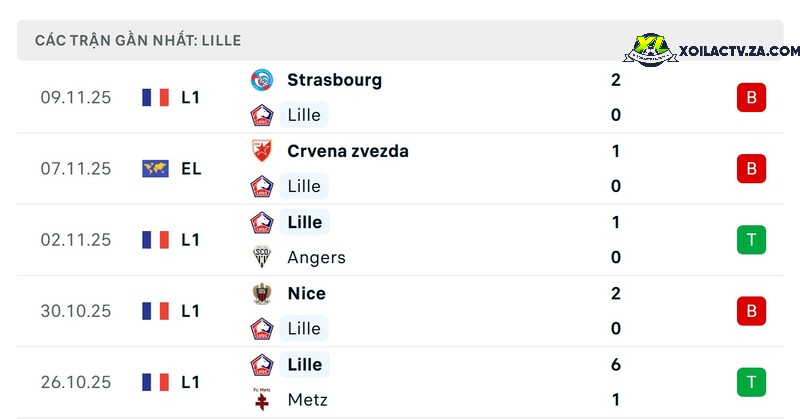800x419 pixels.
Task: Click the Strasbourg club crest icon
Action: [262, 80]
